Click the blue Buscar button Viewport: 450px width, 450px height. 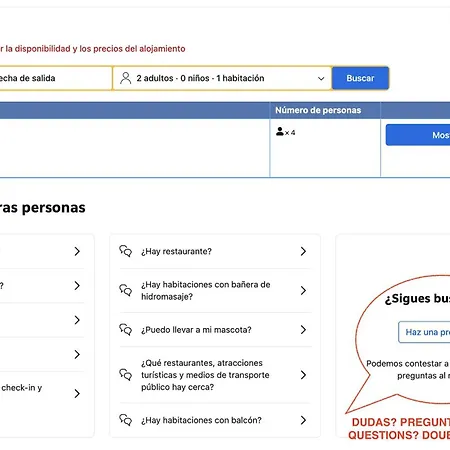coord(360,78)
